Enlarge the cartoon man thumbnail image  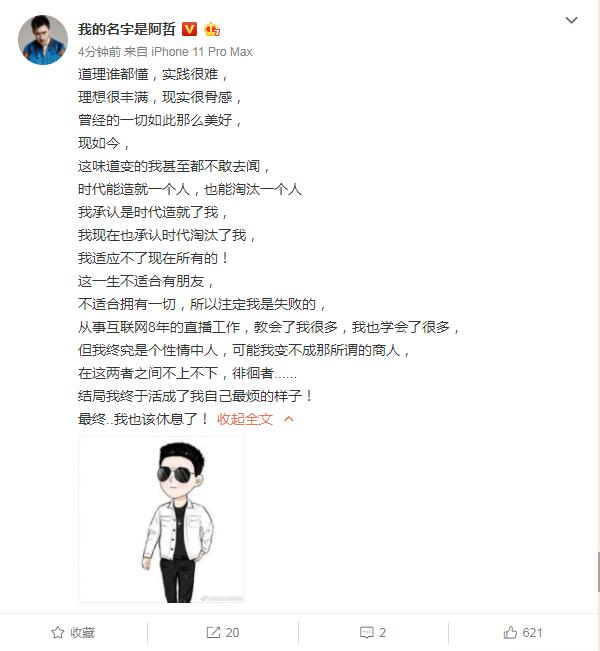click(162, 519)
